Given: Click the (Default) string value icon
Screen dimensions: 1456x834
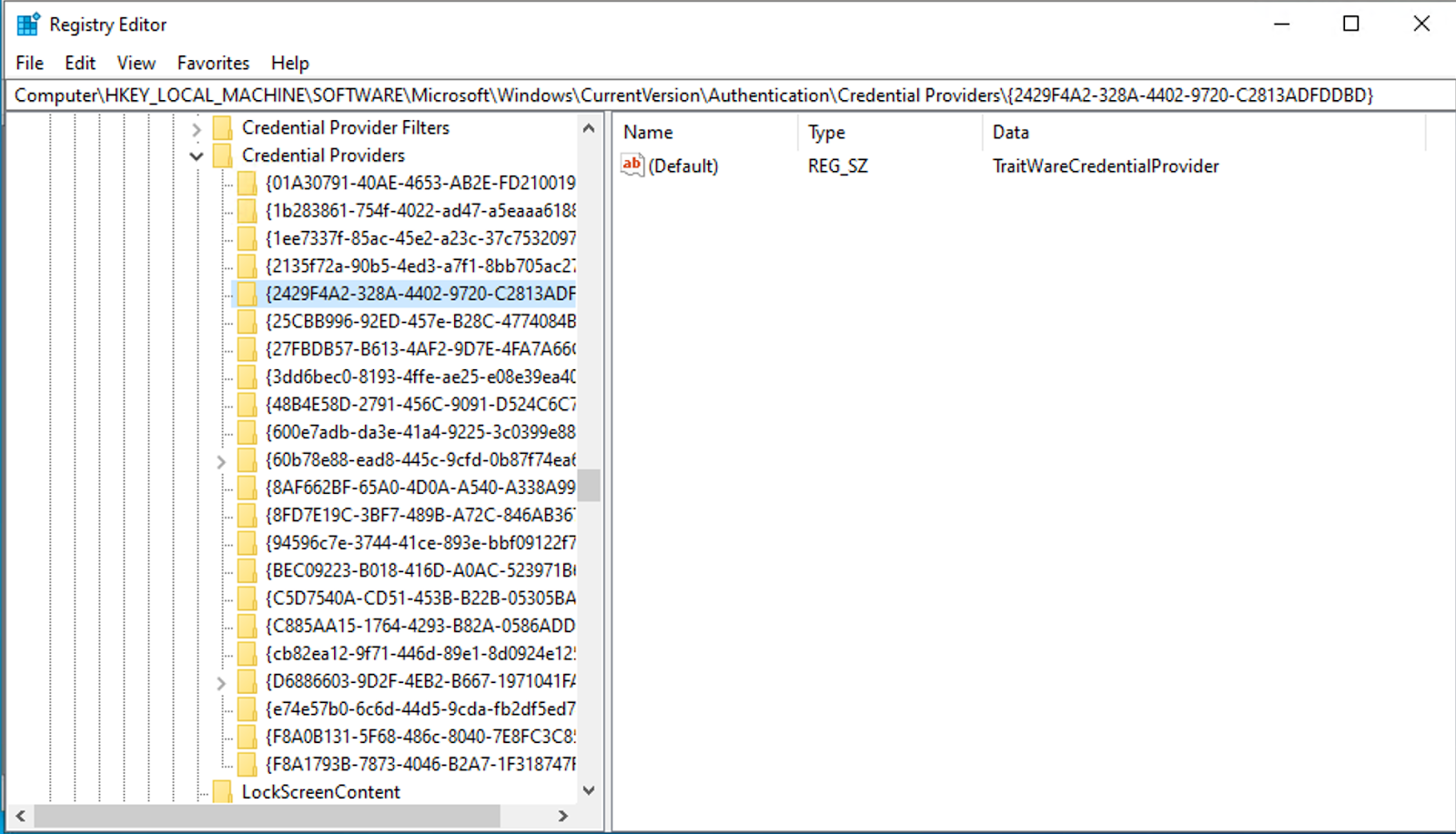Looking at the screenshot, I should click(632, 165).
